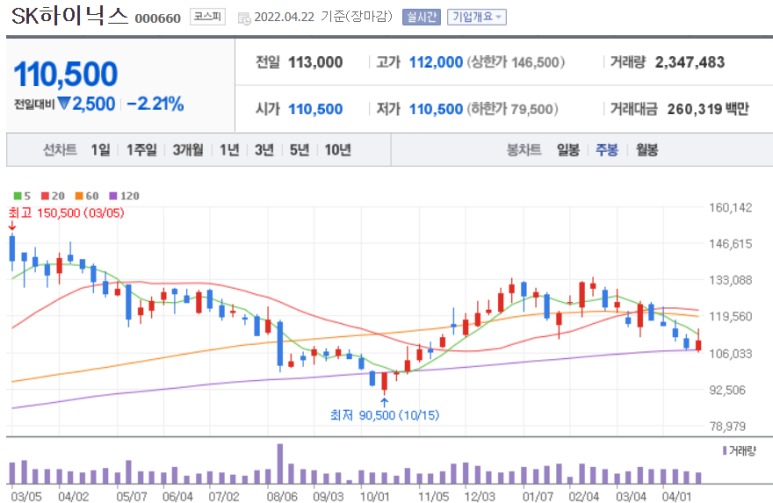Click the 코스피 market badge
The image size is (773, 503).
(208, 17)
